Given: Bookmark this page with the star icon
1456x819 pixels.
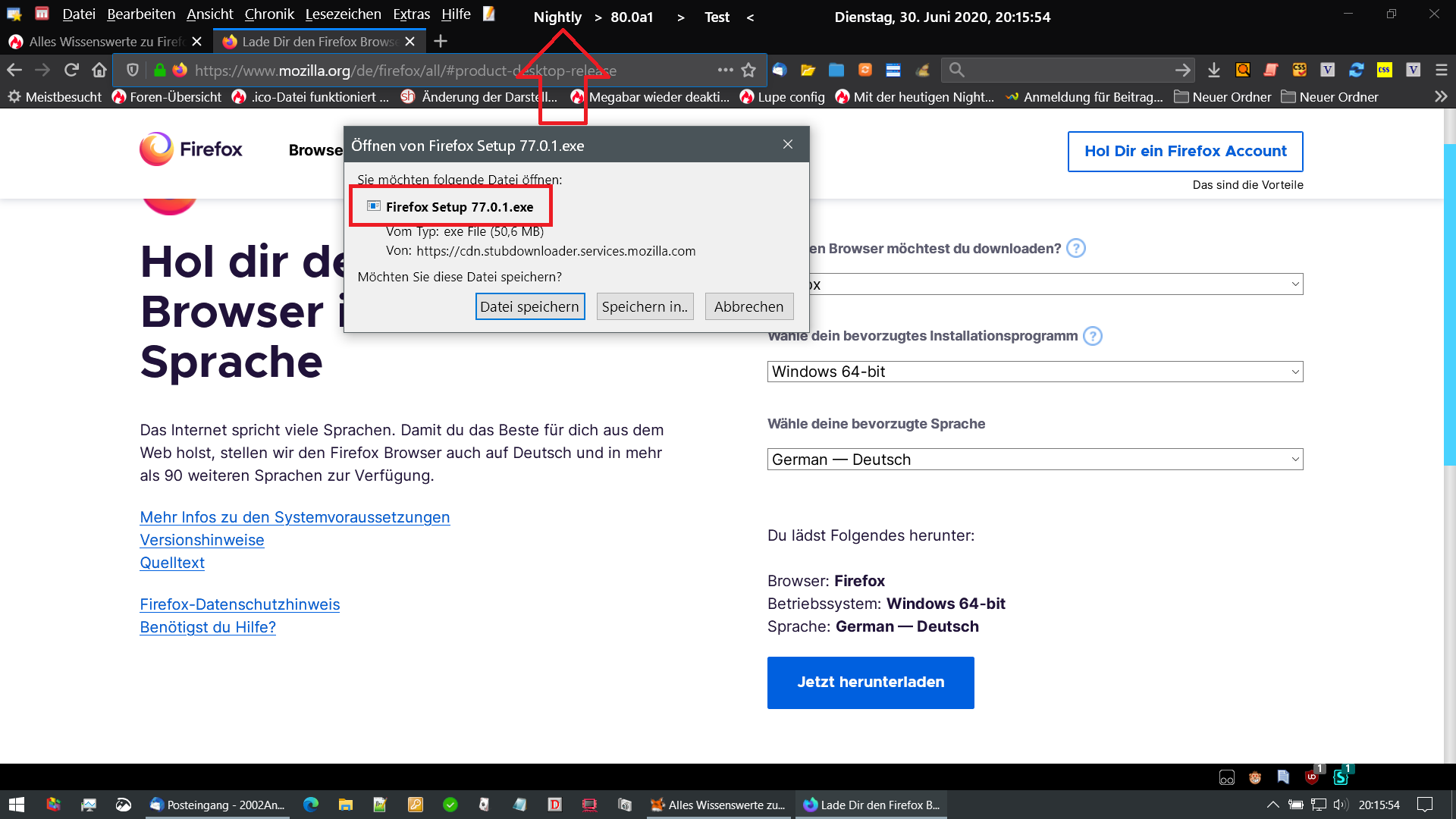Looking at the screenshot, I should pos(748,71).
